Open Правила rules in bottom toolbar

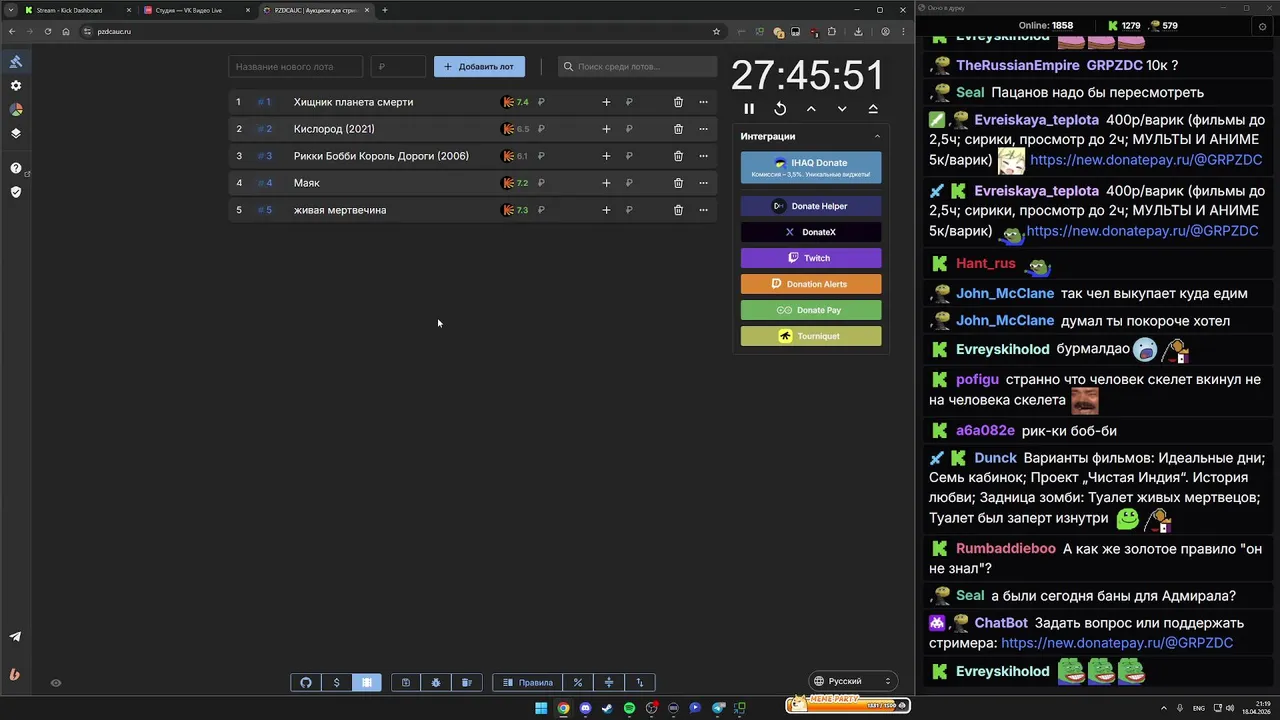pos(527,683)
